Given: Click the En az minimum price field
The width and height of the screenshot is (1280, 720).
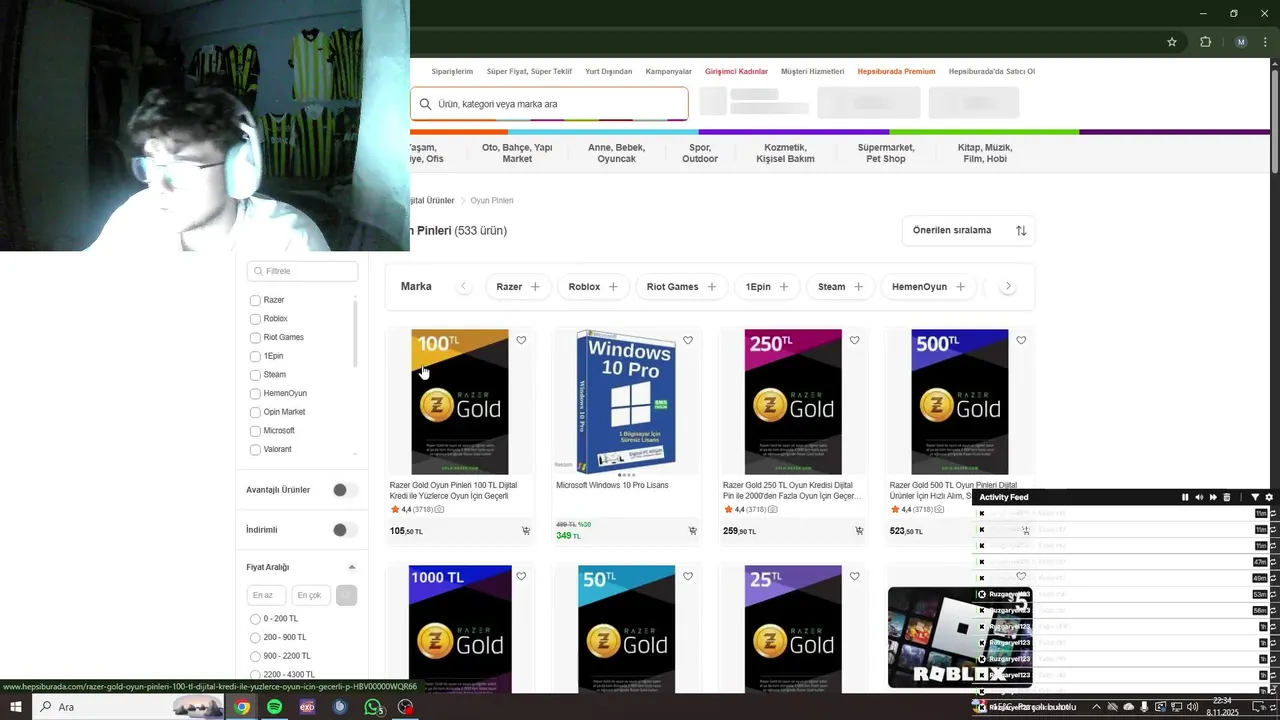Looking at the screenshot, I should pyautogui.click(x=266, y=595).
